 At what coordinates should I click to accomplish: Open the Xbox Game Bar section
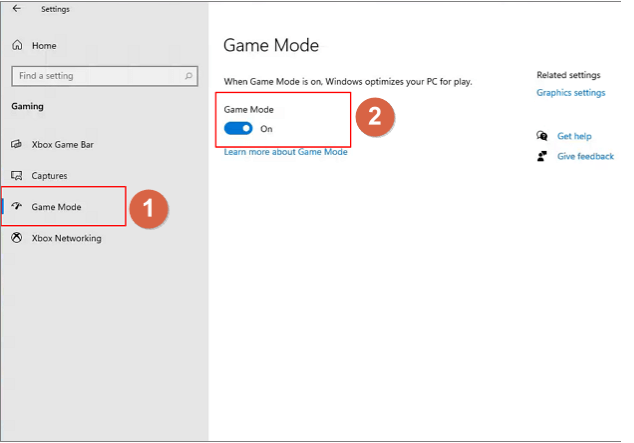click(x=63, y=145)
